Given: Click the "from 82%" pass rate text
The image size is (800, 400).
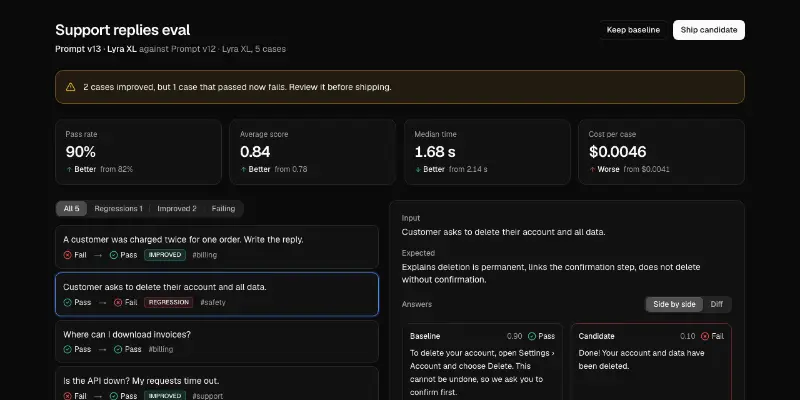Looking at the screenshot, I should (116, 169).
